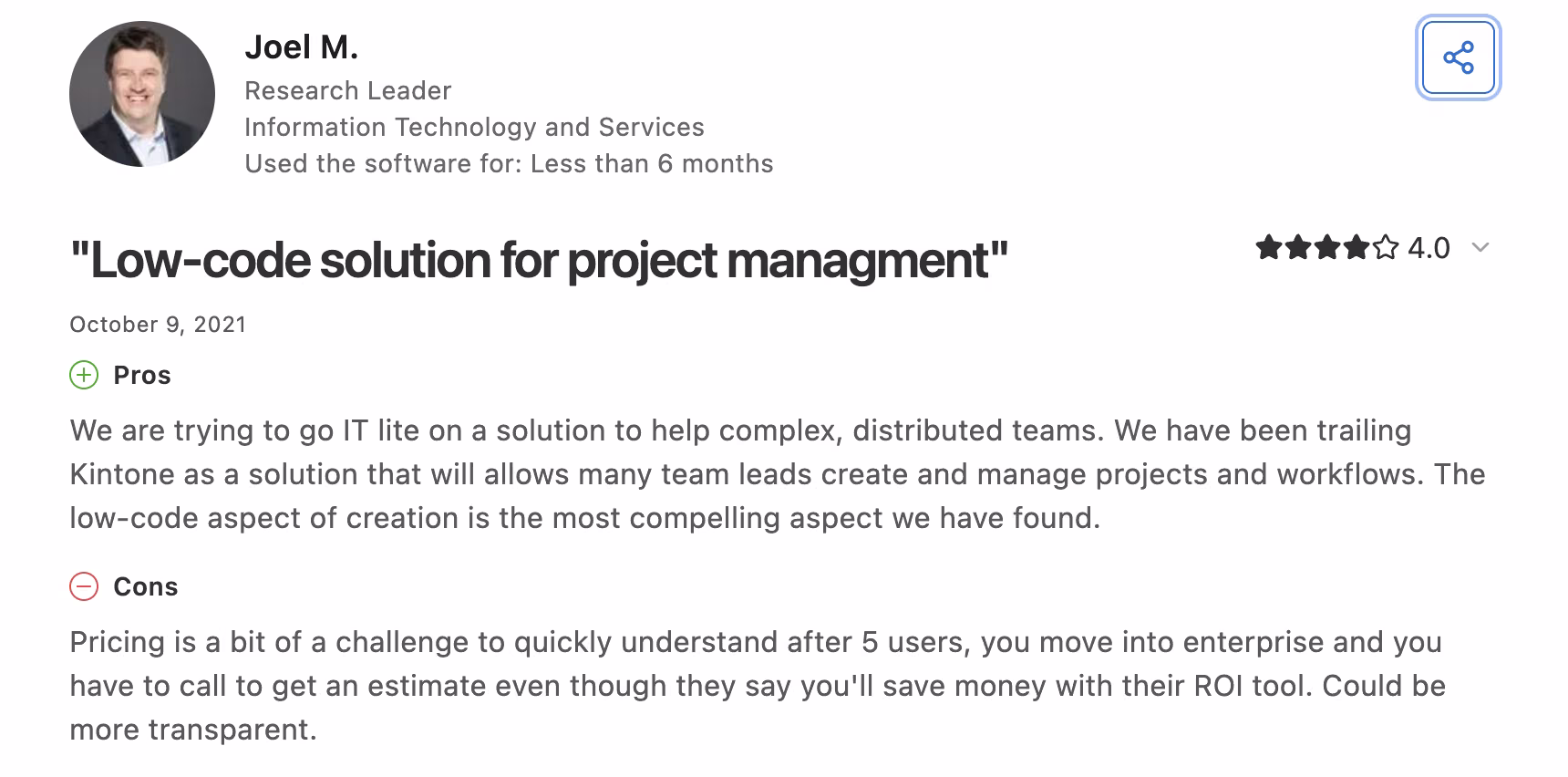Click the red minus Cons icon
Screen dimensions: 1568x777
point(84,586)
